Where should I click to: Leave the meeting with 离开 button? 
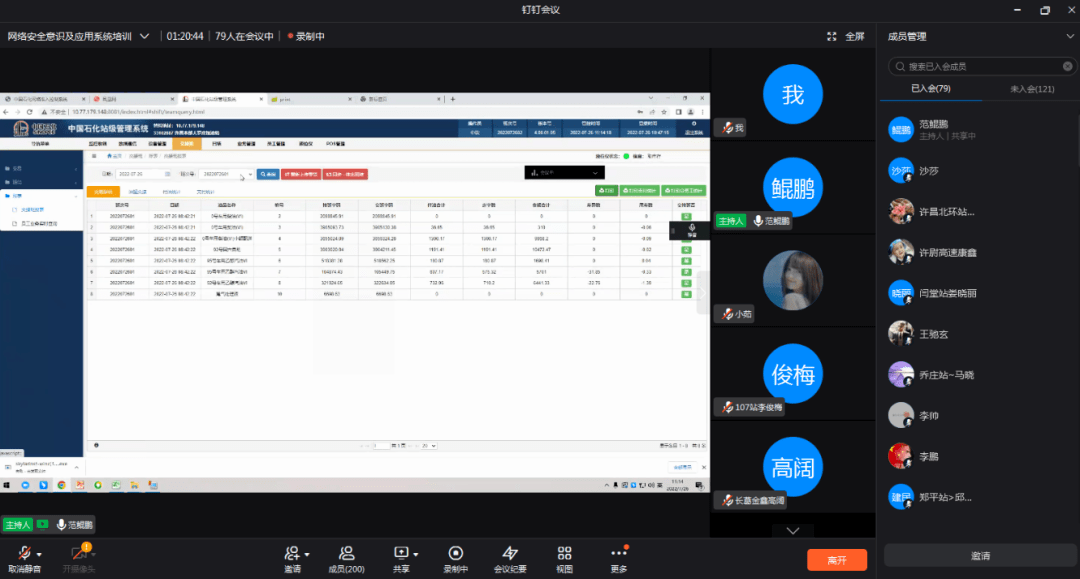837,560
